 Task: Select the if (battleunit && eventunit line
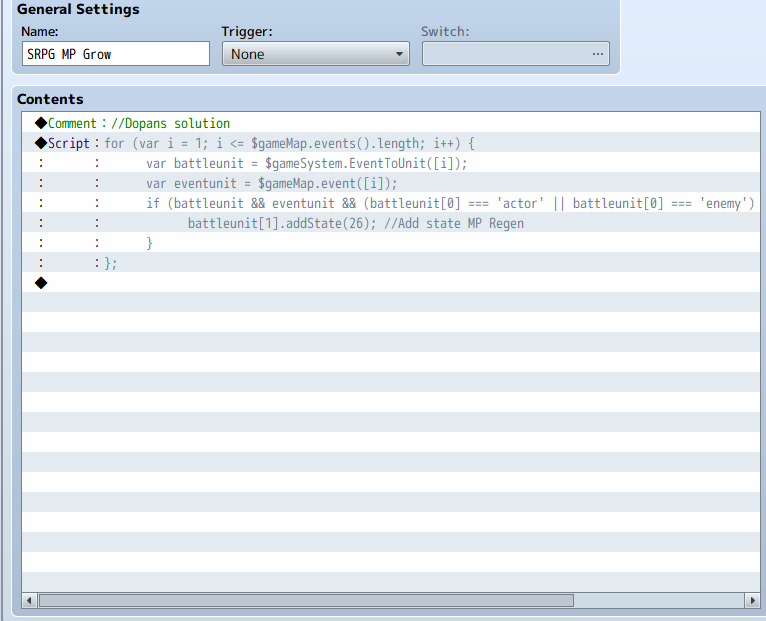[x=391, y=203]
